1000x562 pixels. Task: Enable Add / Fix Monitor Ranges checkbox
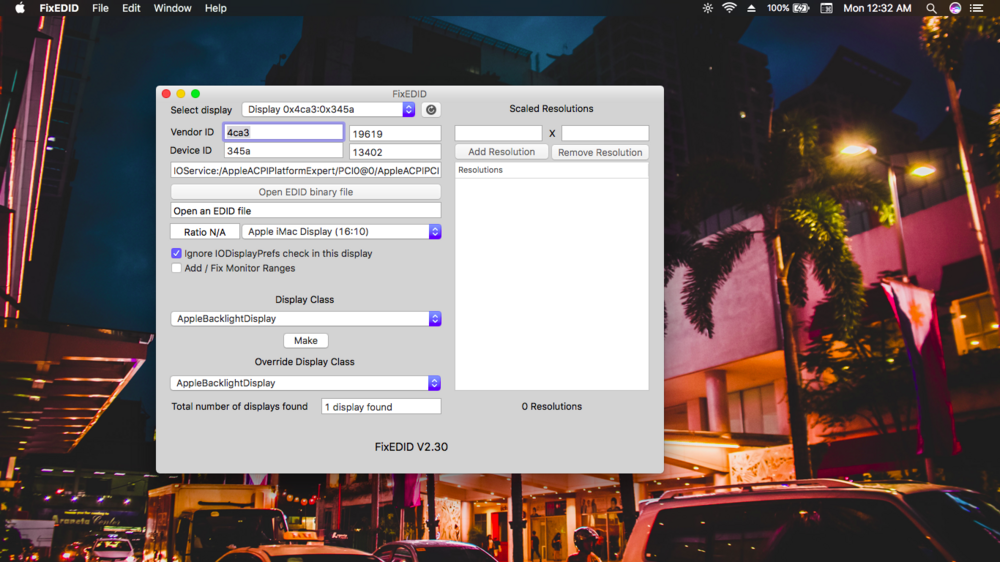[177, 268]
